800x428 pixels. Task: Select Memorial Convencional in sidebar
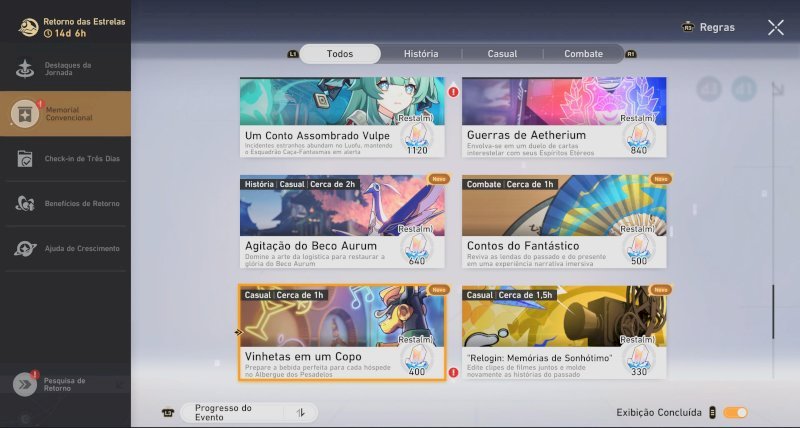(x=65, y=114)
